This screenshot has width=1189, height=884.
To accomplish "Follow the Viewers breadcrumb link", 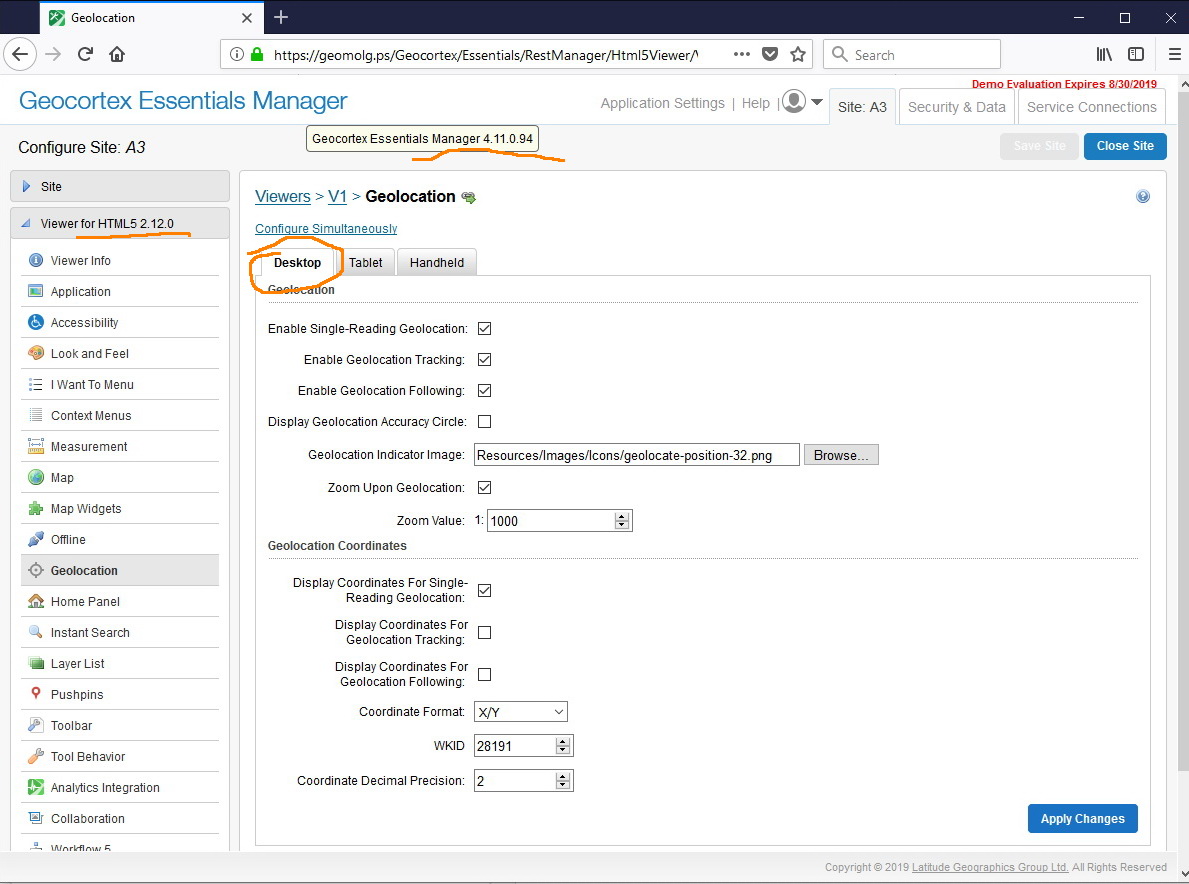I will 283,196.
